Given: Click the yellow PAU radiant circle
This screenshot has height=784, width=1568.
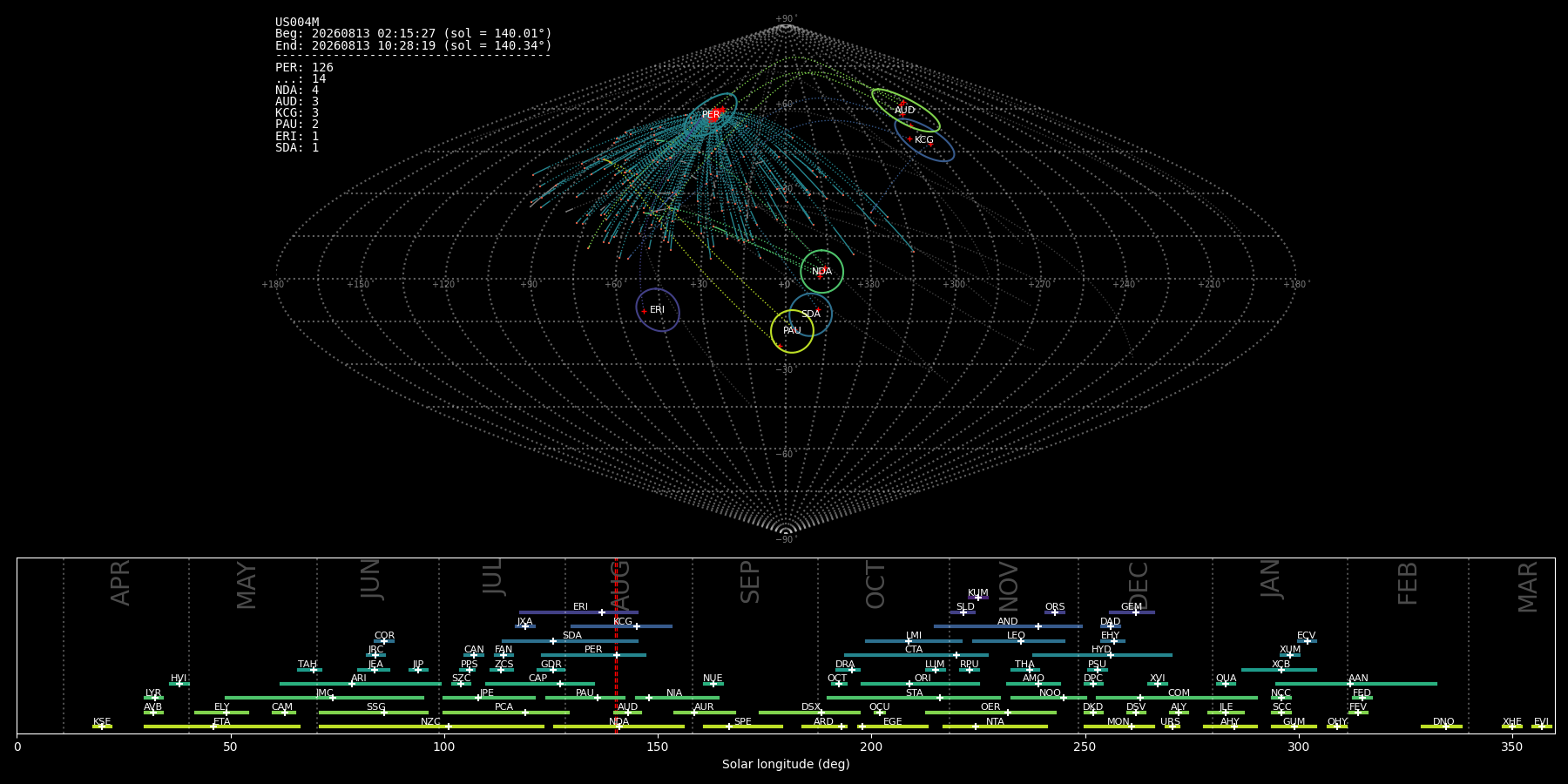Looking at the screenshot, I should click(x=792, y=331).
